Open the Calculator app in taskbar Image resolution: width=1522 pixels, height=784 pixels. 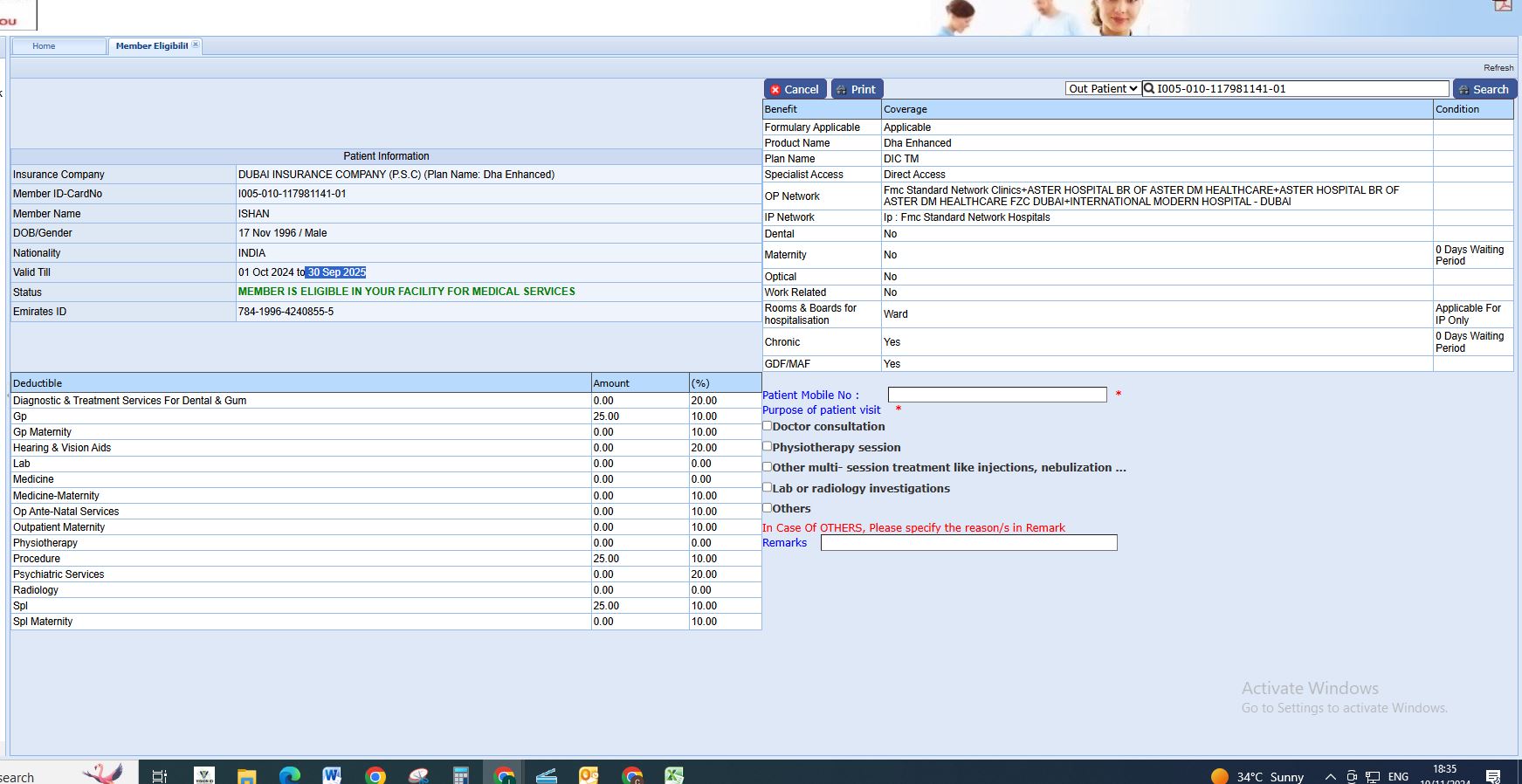coord(461,774)
